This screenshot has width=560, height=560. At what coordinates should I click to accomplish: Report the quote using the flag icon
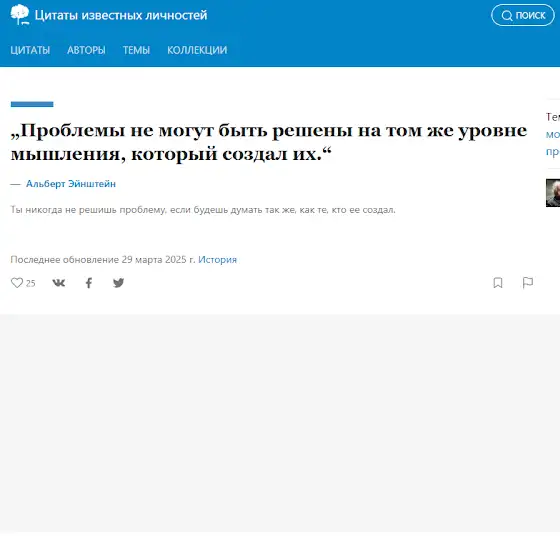click(528, 282)
